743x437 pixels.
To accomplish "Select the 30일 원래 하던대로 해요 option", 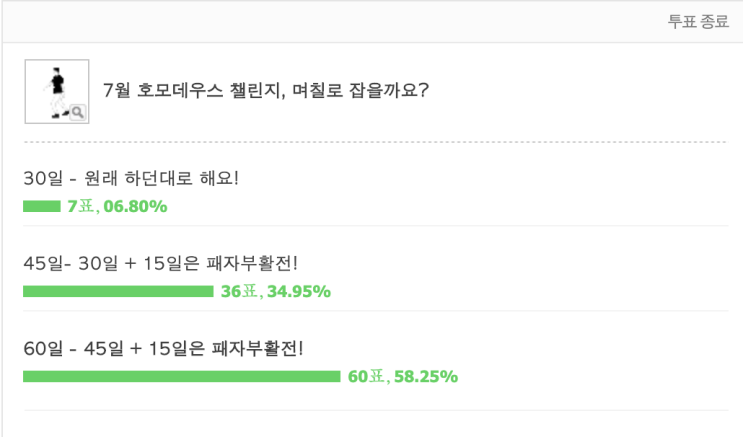I will (131, 179).
